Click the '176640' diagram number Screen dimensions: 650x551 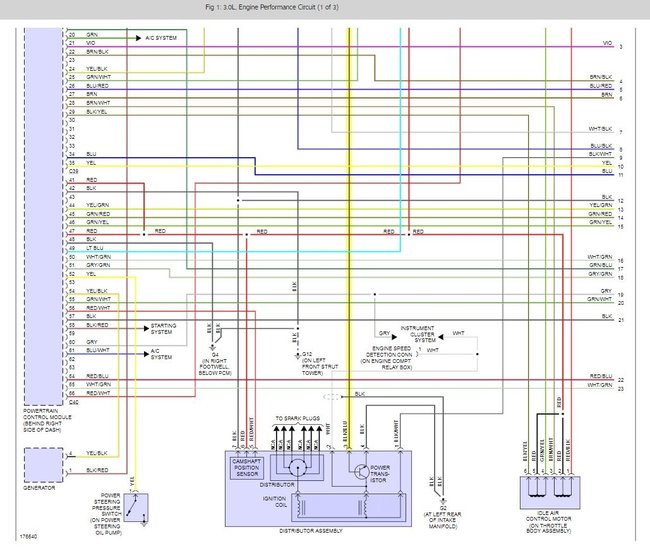point(28,536)
